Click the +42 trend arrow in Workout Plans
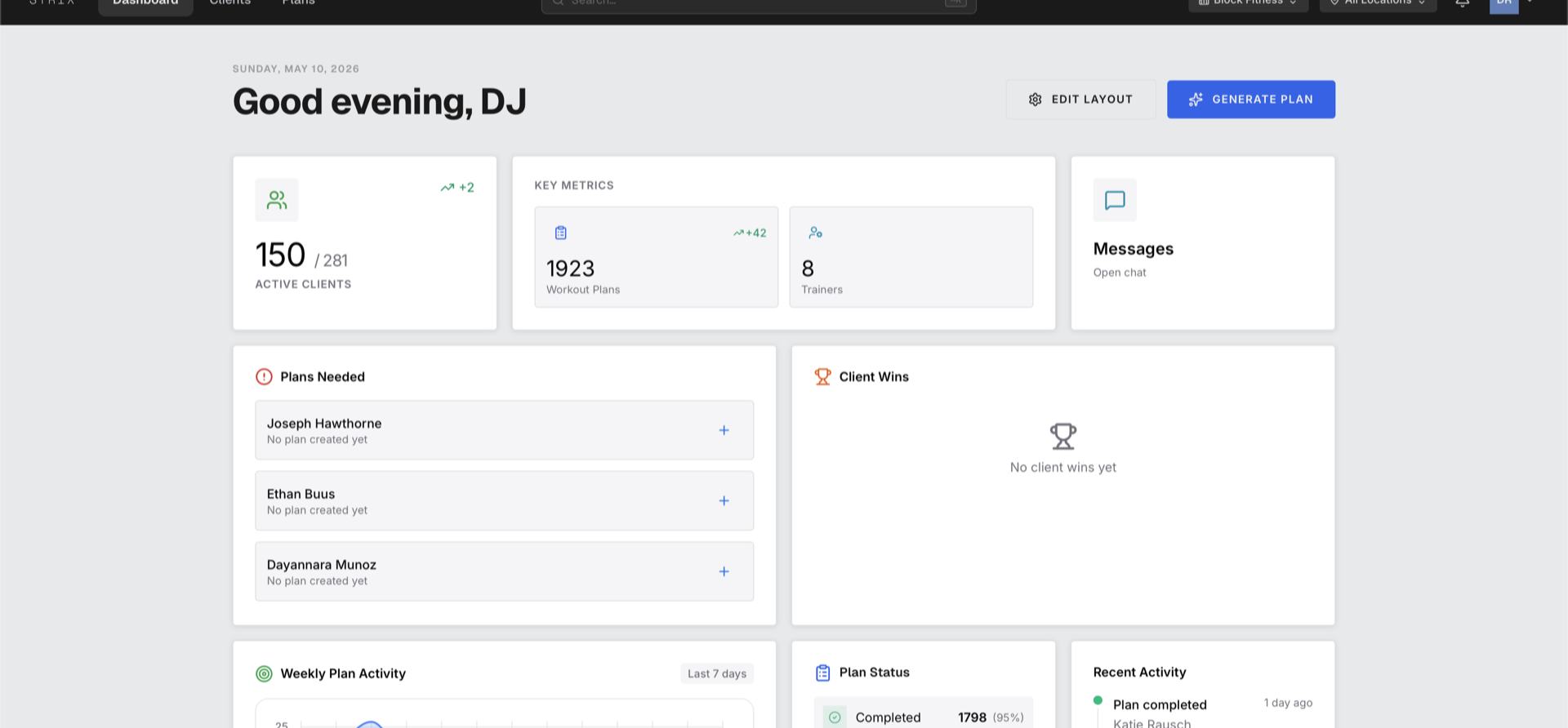The image size is (1568, 728). click(738, 233)
